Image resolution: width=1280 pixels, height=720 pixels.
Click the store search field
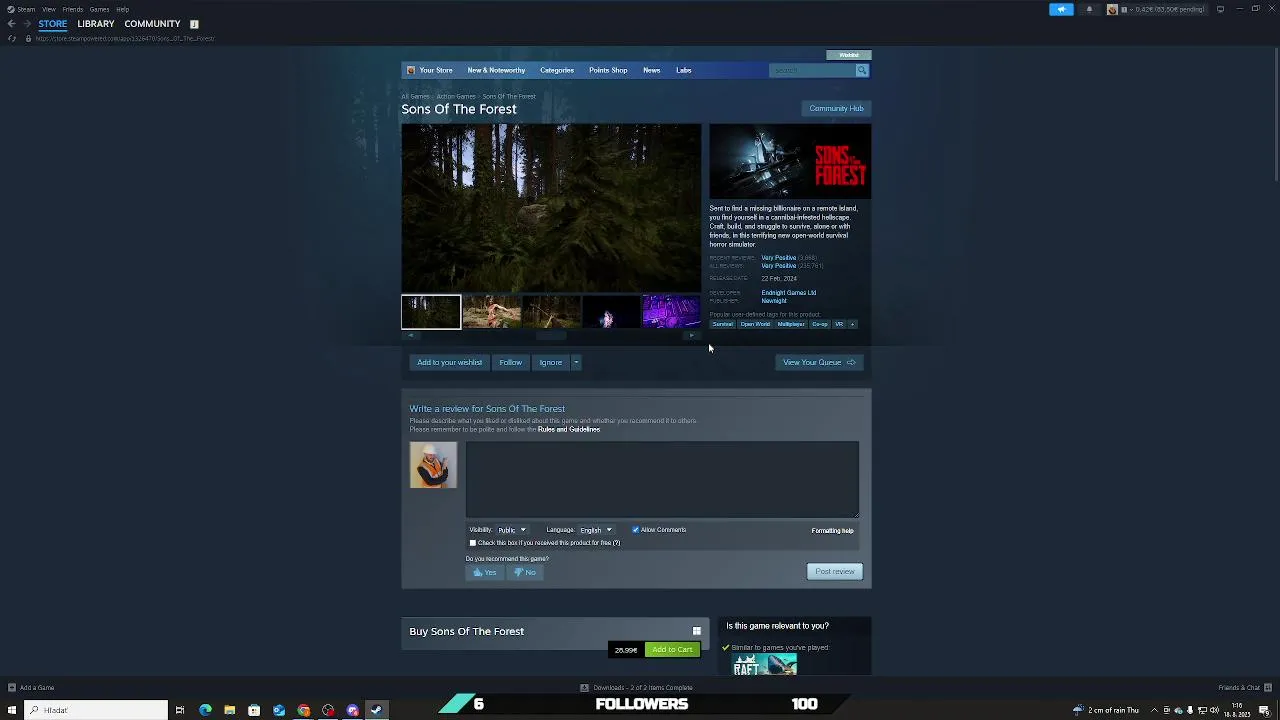coord(812,70)
